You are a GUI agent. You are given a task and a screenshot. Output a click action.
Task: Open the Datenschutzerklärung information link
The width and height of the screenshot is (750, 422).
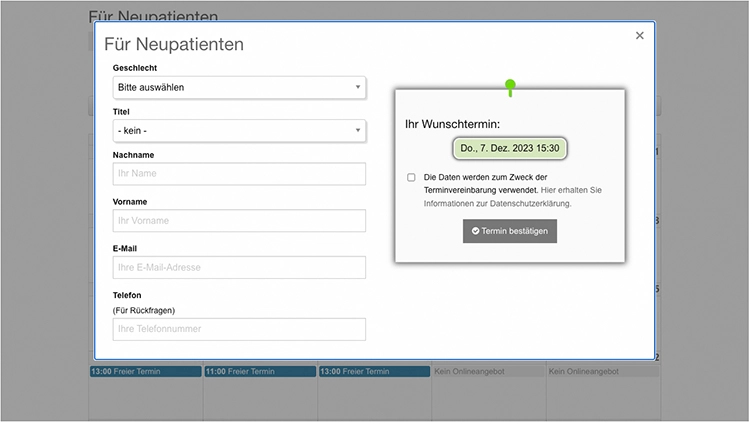click(x=513, y=197)
